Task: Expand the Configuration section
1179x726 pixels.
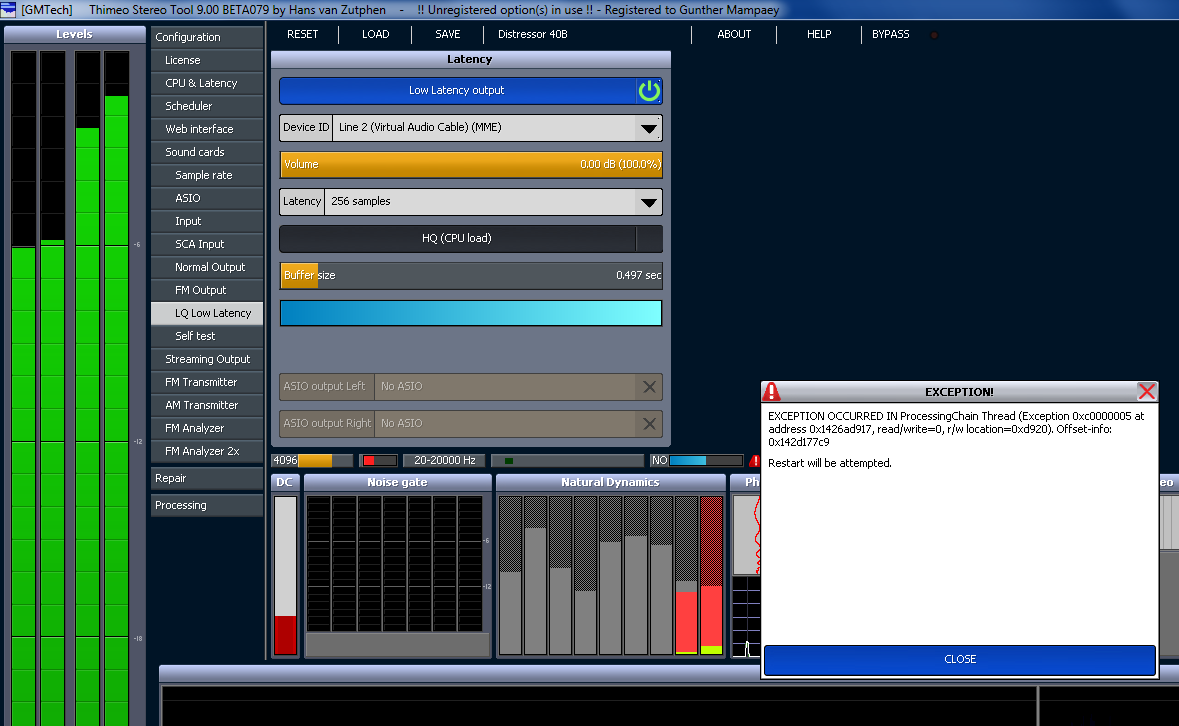Action: [x=207, y=37]
